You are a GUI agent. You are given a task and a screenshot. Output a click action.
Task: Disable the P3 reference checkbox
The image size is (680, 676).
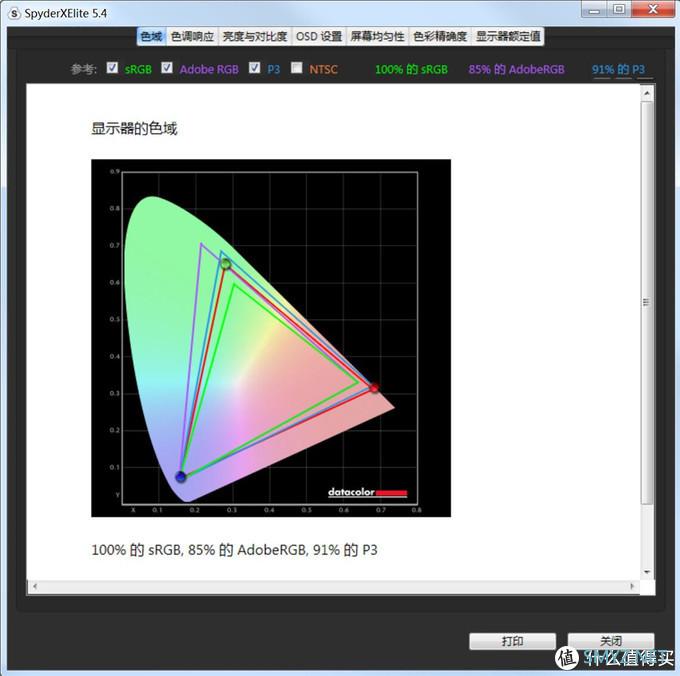[255, 68]
